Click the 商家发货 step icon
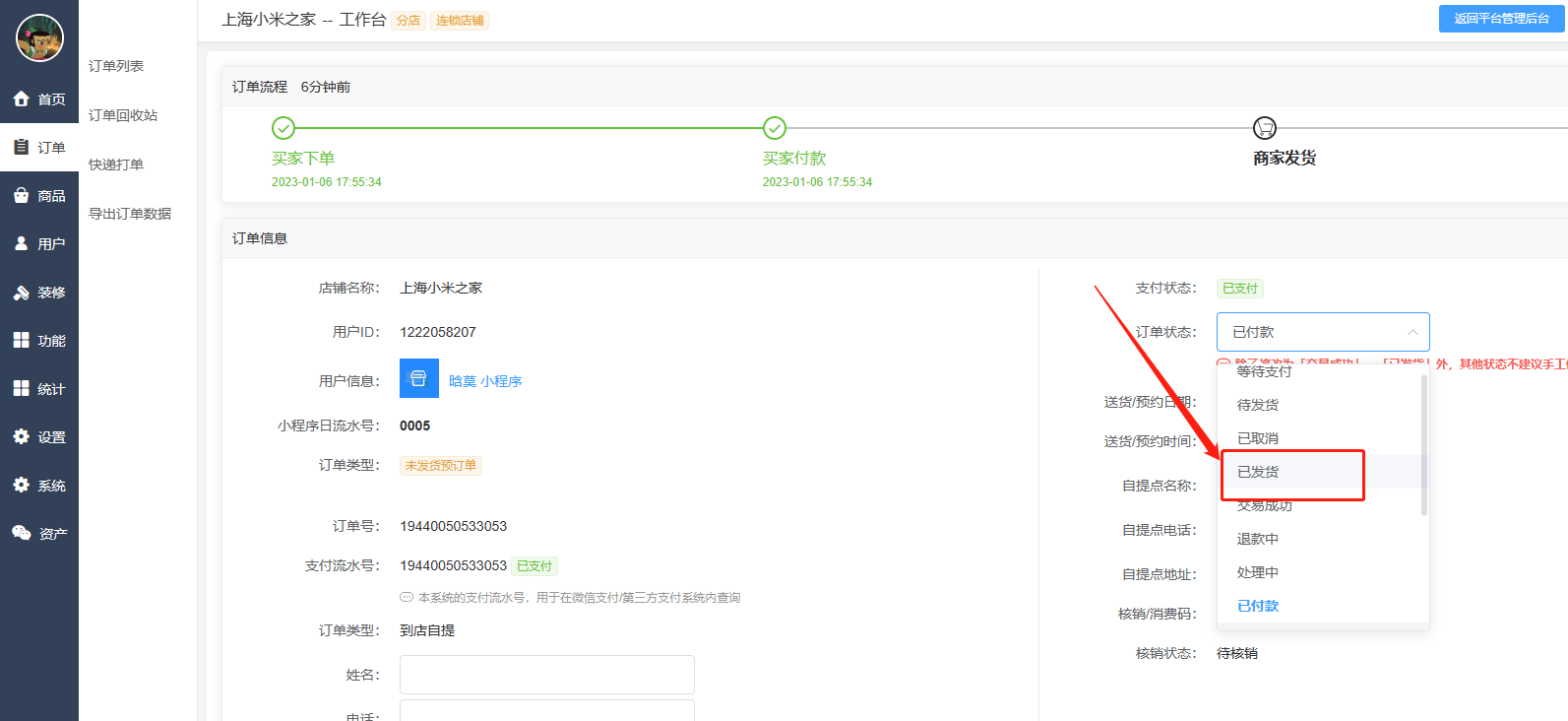Image resolution: width=1568 pixels, height=721 pixels. tap(1264, 128)
